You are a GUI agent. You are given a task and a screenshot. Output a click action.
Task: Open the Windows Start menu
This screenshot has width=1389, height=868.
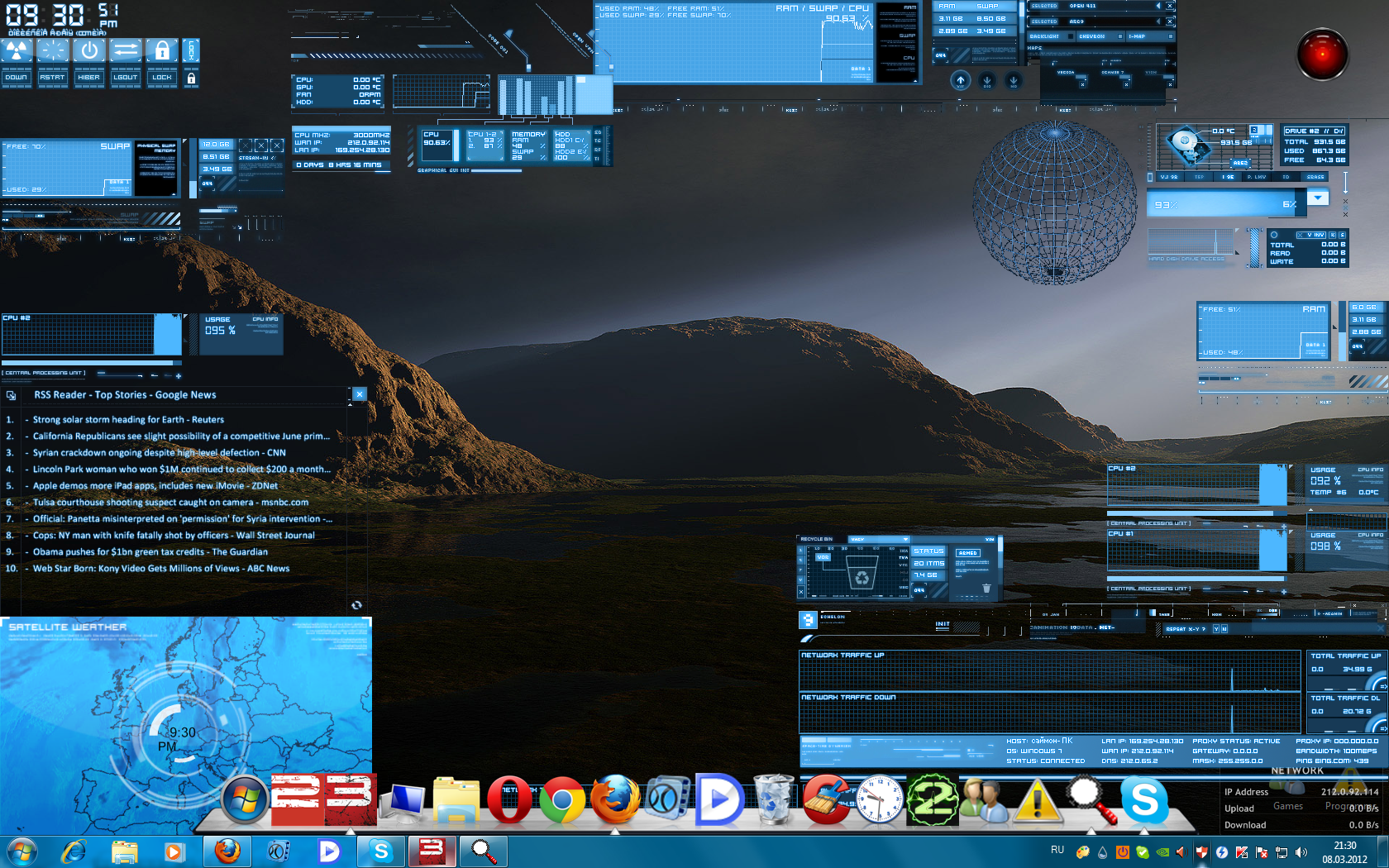pos(23,851)
